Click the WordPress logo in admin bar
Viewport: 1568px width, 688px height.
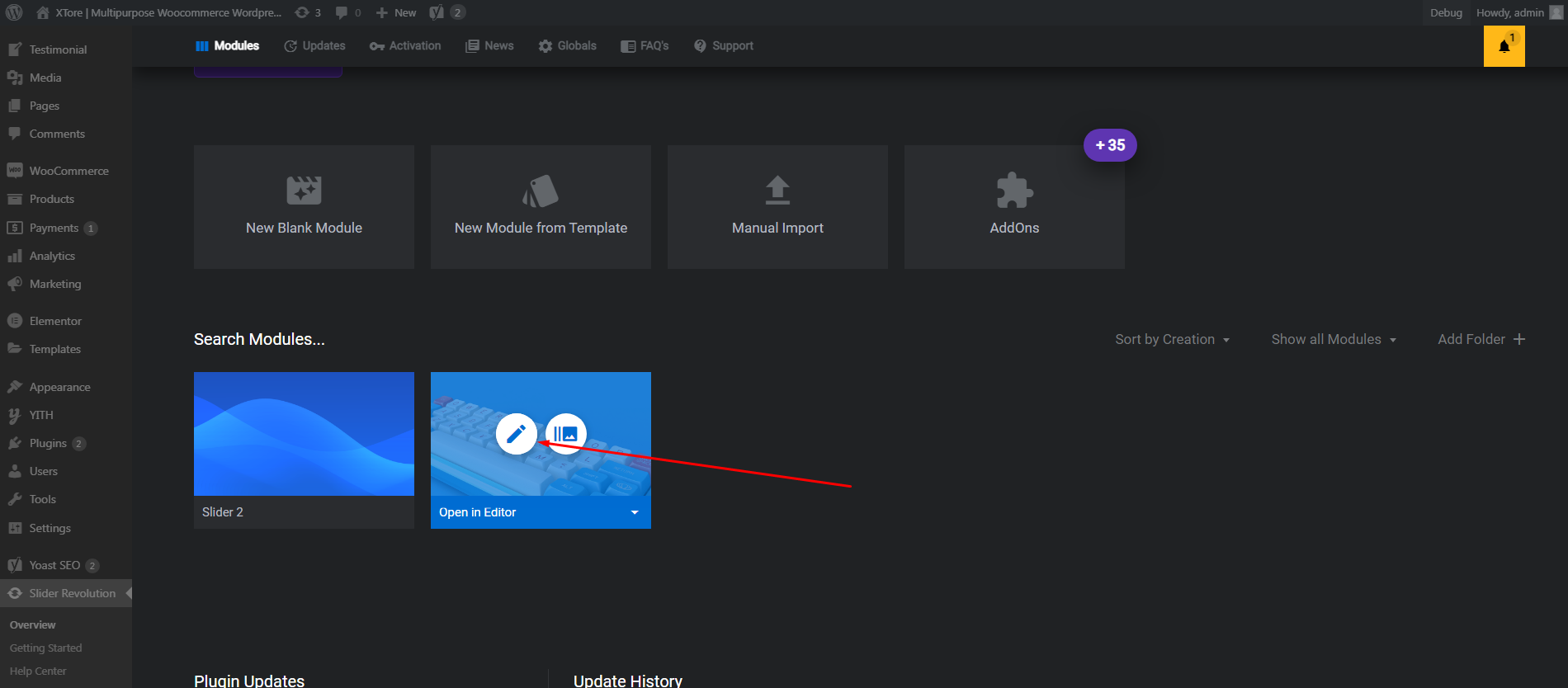(14, 12)
